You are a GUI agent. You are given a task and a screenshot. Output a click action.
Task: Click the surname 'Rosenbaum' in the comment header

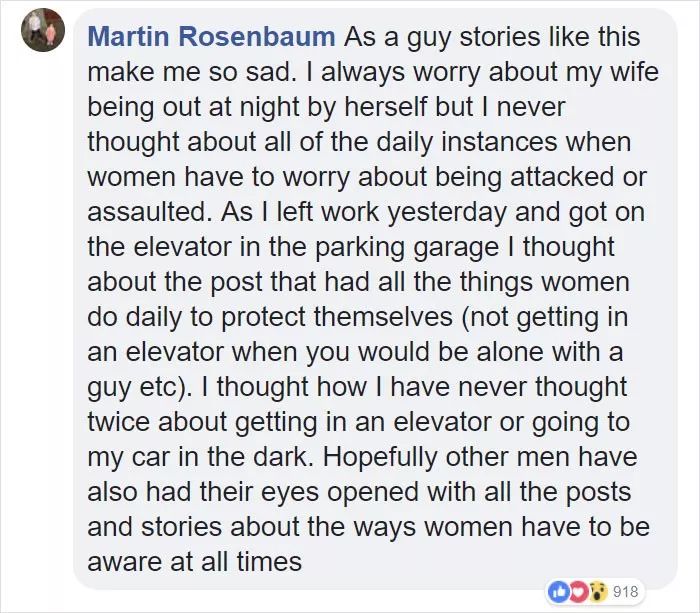pyautogui.click(x=257, y=37)
